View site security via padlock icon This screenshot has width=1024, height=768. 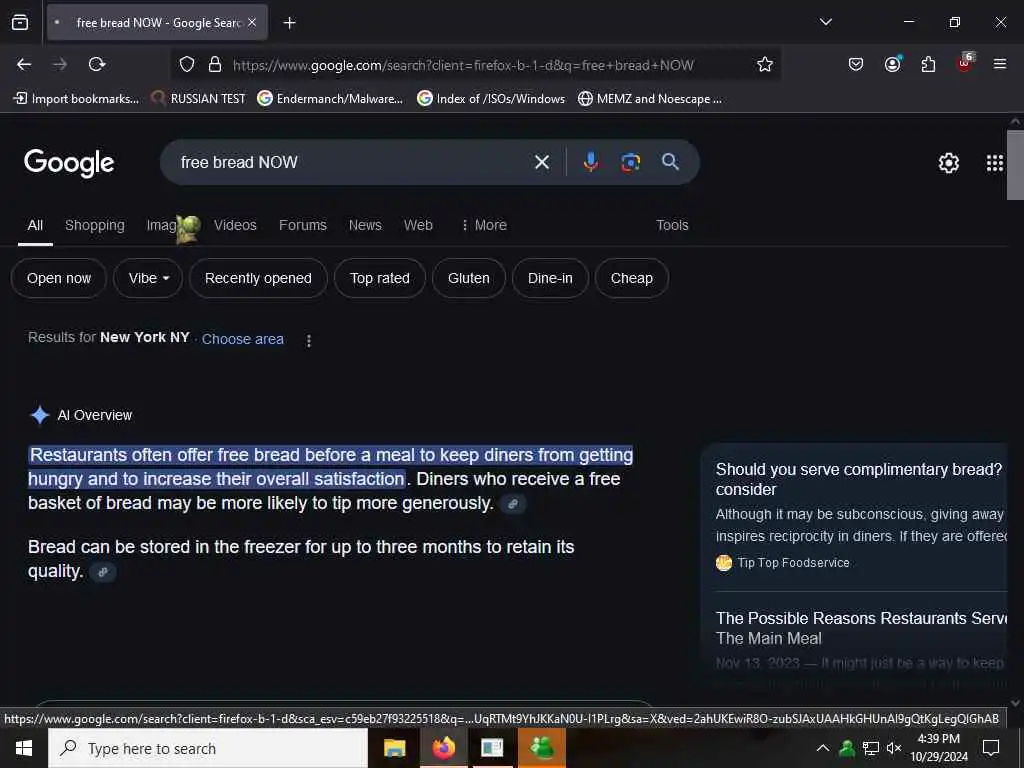click(x=215, y=65)
